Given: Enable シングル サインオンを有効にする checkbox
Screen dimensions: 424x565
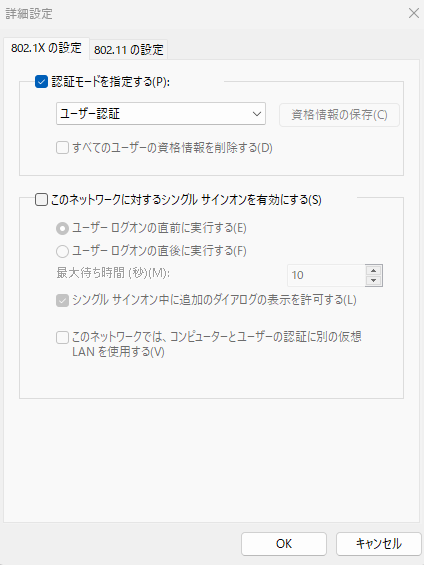Looking at the screenshot, I should click(41, 200).
